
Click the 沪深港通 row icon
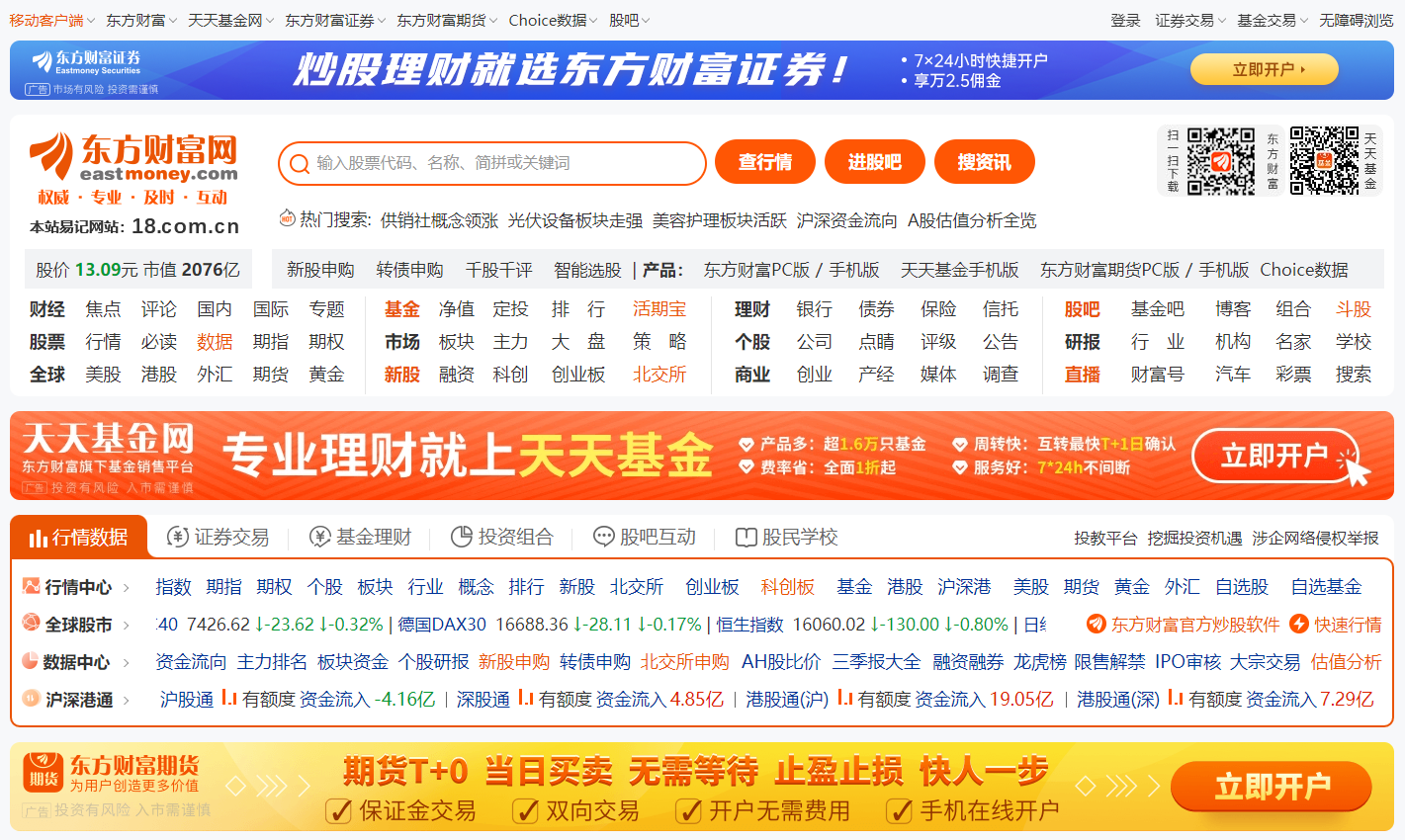(31, 699)
